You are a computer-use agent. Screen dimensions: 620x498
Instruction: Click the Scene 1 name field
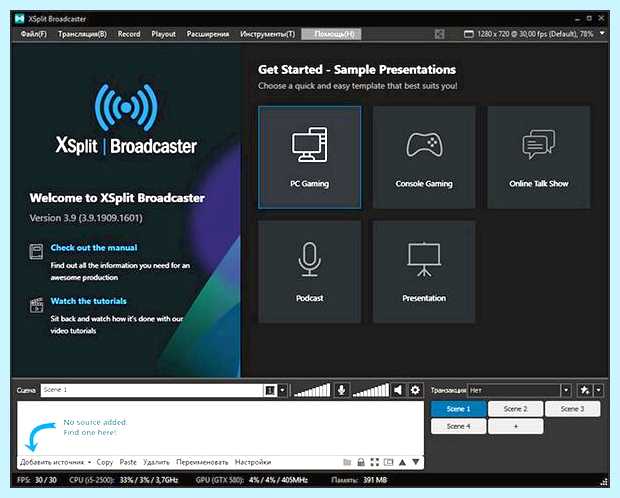152,390
